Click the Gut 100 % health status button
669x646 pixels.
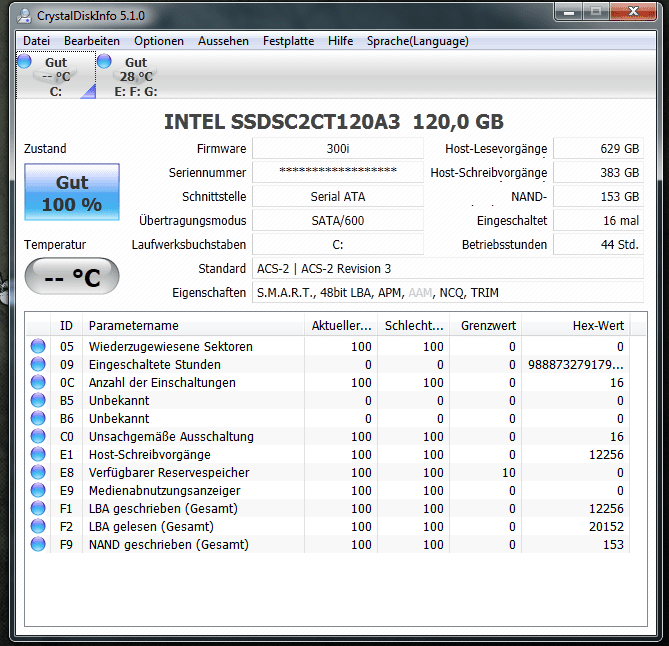tap(72, 192)
